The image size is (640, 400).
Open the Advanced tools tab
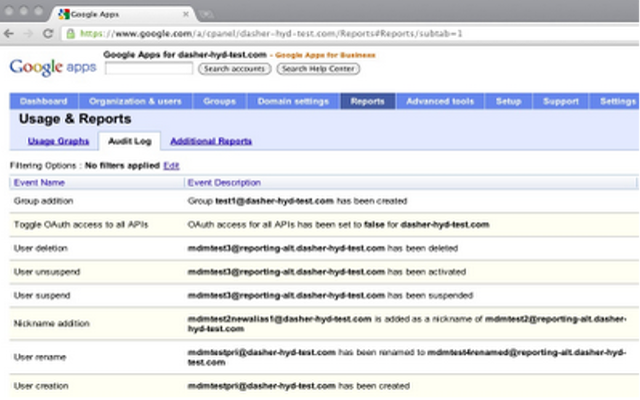(440, 101)
